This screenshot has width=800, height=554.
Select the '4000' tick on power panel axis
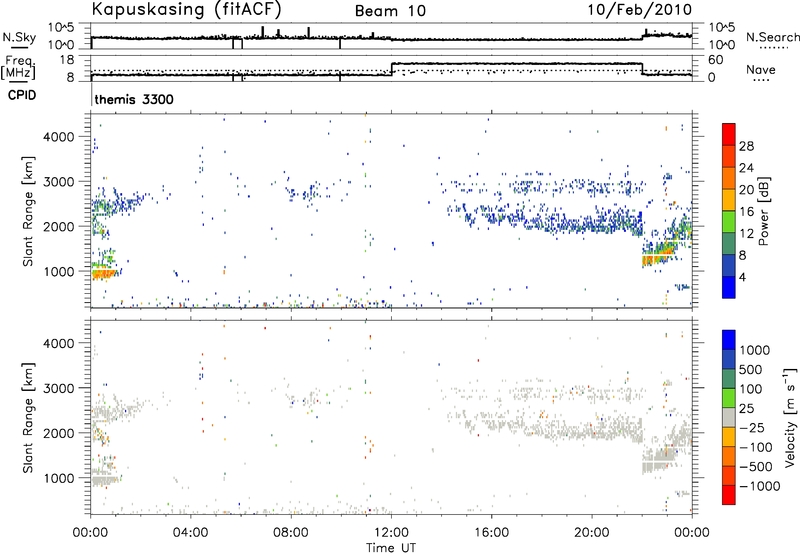pos(58,137)
